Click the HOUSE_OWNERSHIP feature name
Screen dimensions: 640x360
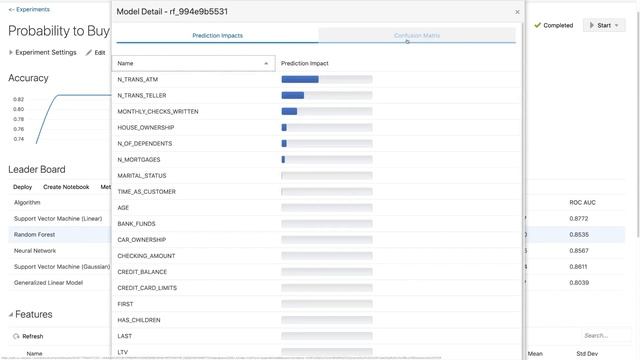pos(146,127)
